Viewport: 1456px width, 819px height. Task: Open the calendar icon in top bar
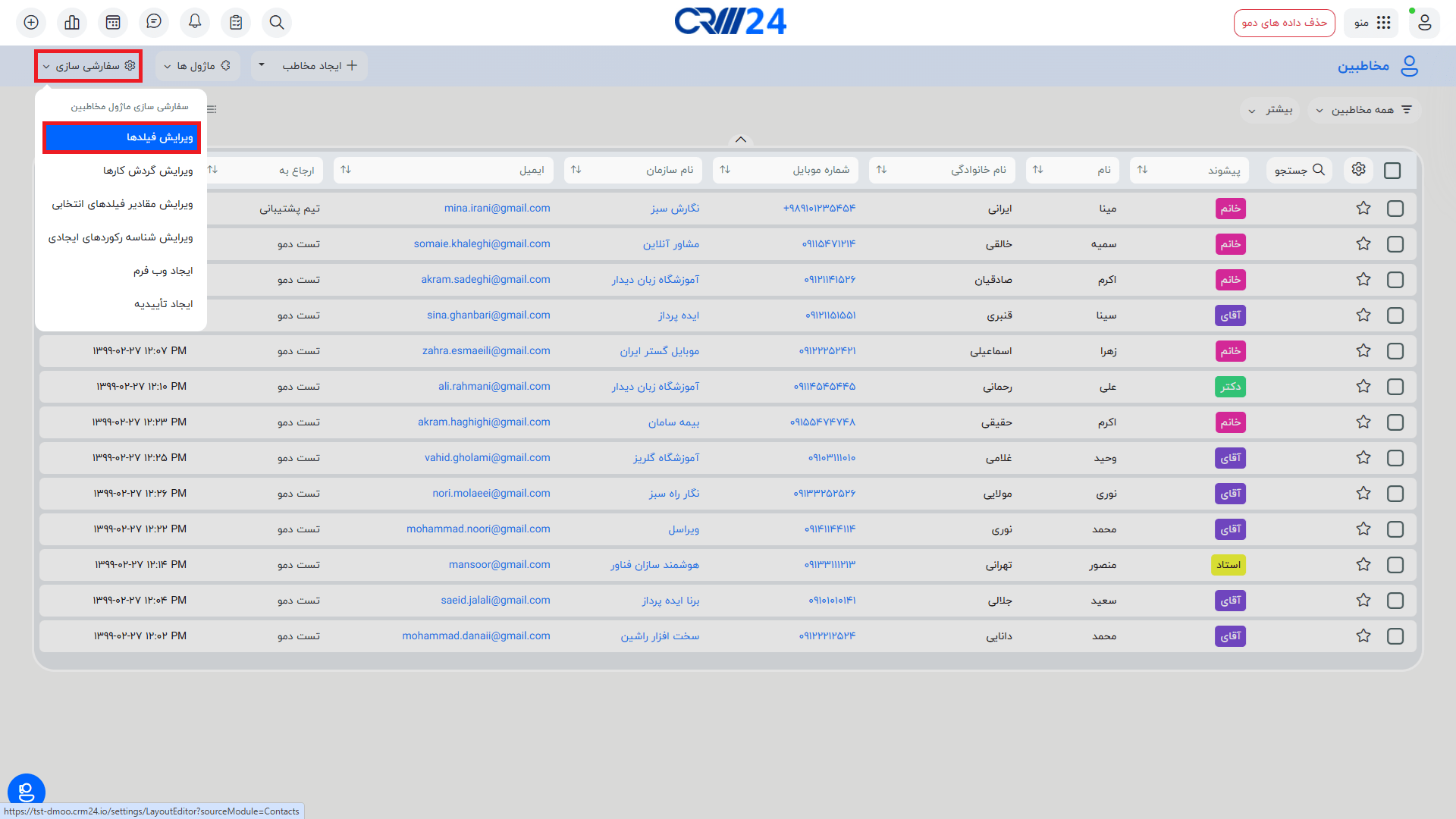pyautogui.click(x=113, y=23)
